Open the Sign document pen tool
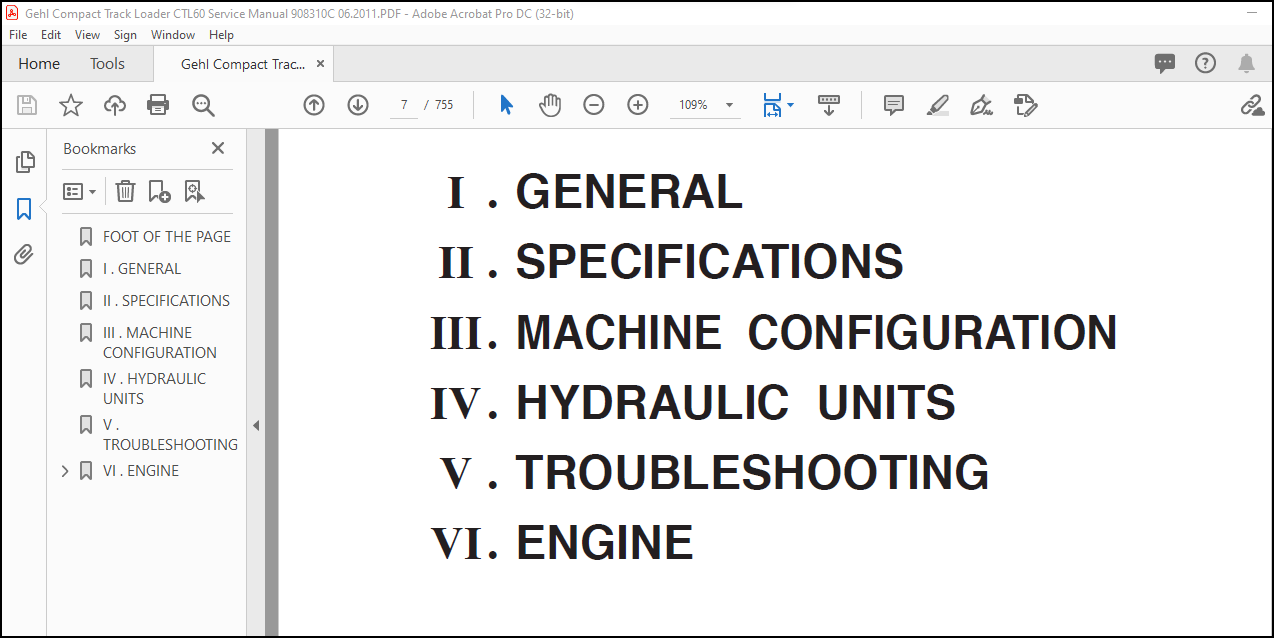The width and height of the screenshot is (1274, 638). pyautogui.click(x=981, y=105)
